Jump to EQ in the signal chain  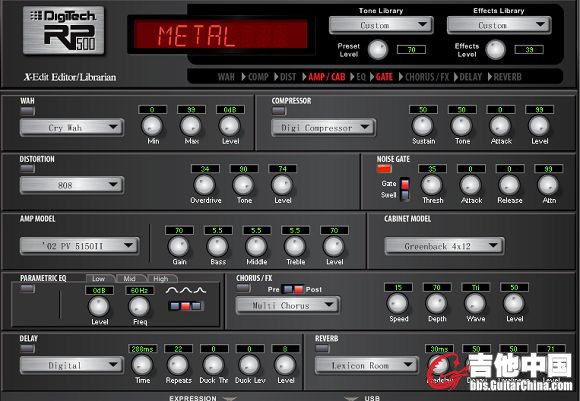pyautogui.click(x=361, y=77)
